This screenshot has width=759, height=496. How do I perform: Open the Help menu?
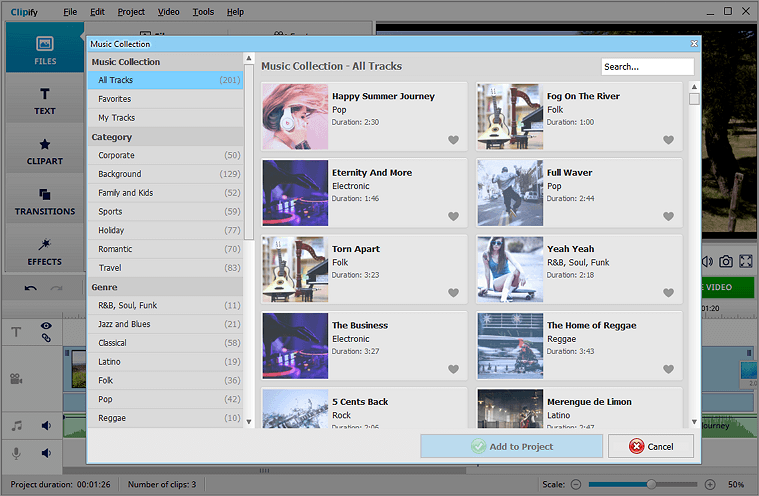pyautogui.click(x=235, y=12)
